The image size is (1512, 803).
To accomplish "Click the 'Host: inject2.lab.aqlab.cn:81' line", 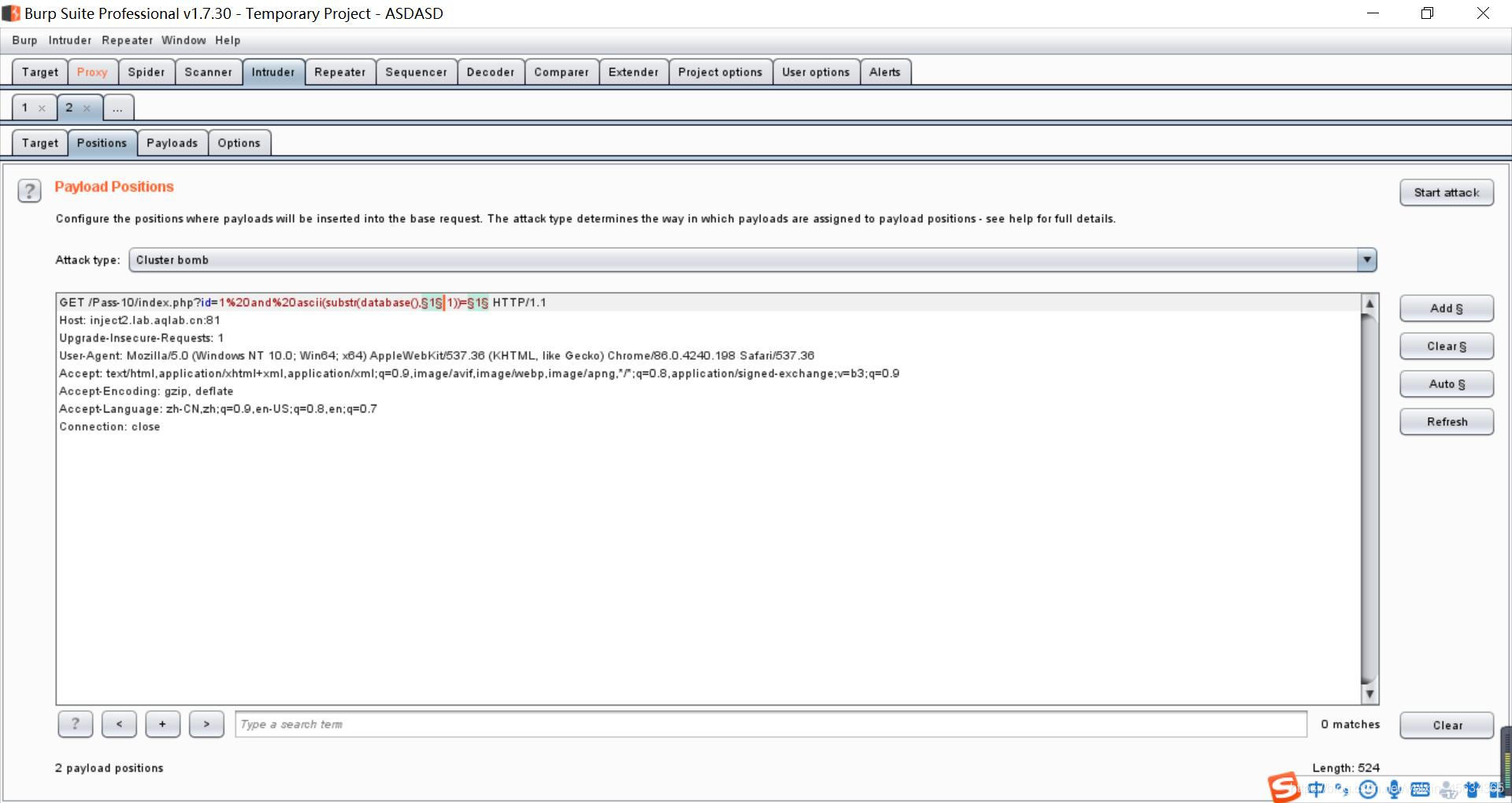I will pos(140,320).
